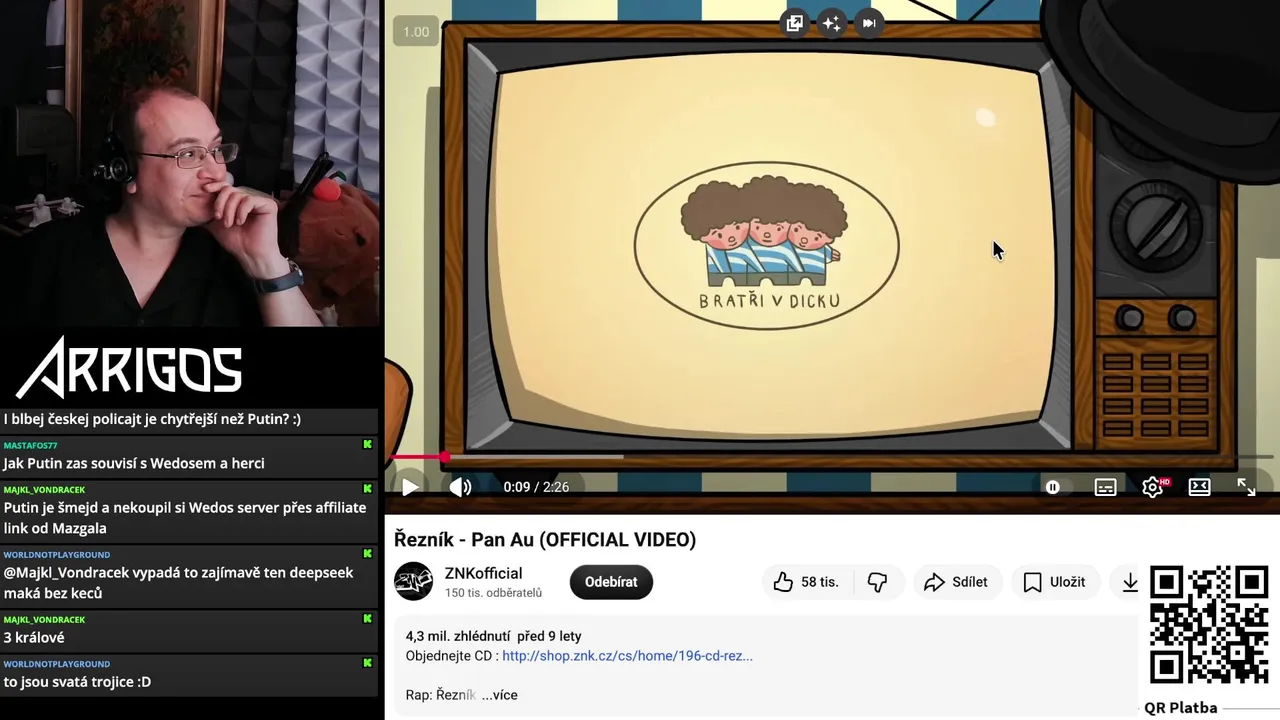Viewport: 1280px width, 720px height.
Task: Click the download arrow icon
Action: click(1129, 582)
